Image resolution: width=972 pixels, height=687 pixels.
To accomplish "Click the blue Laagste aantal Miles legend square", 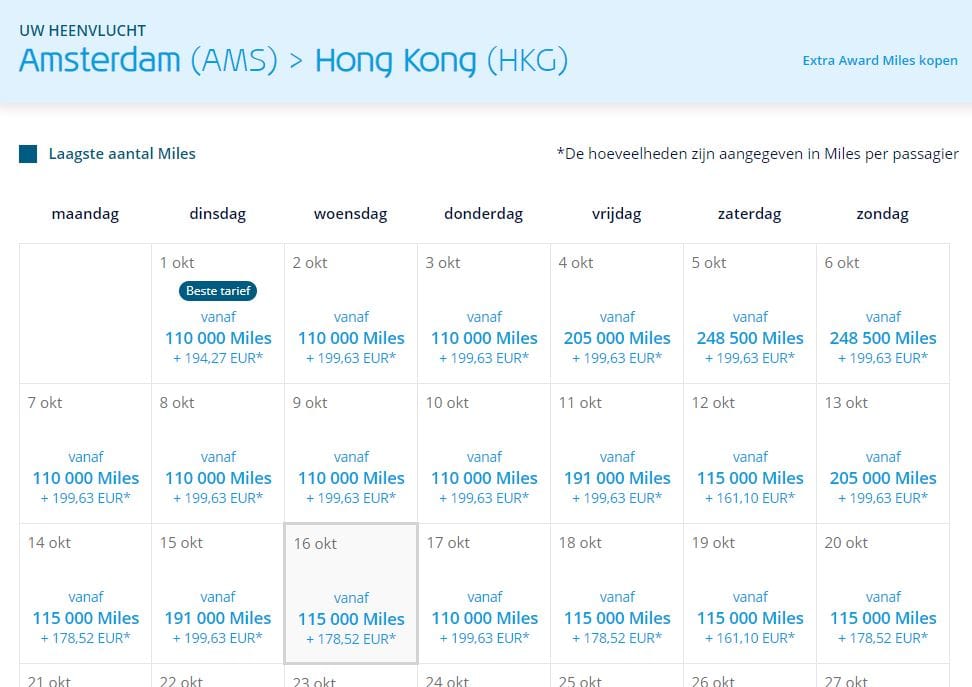I will tap(28, 154).
